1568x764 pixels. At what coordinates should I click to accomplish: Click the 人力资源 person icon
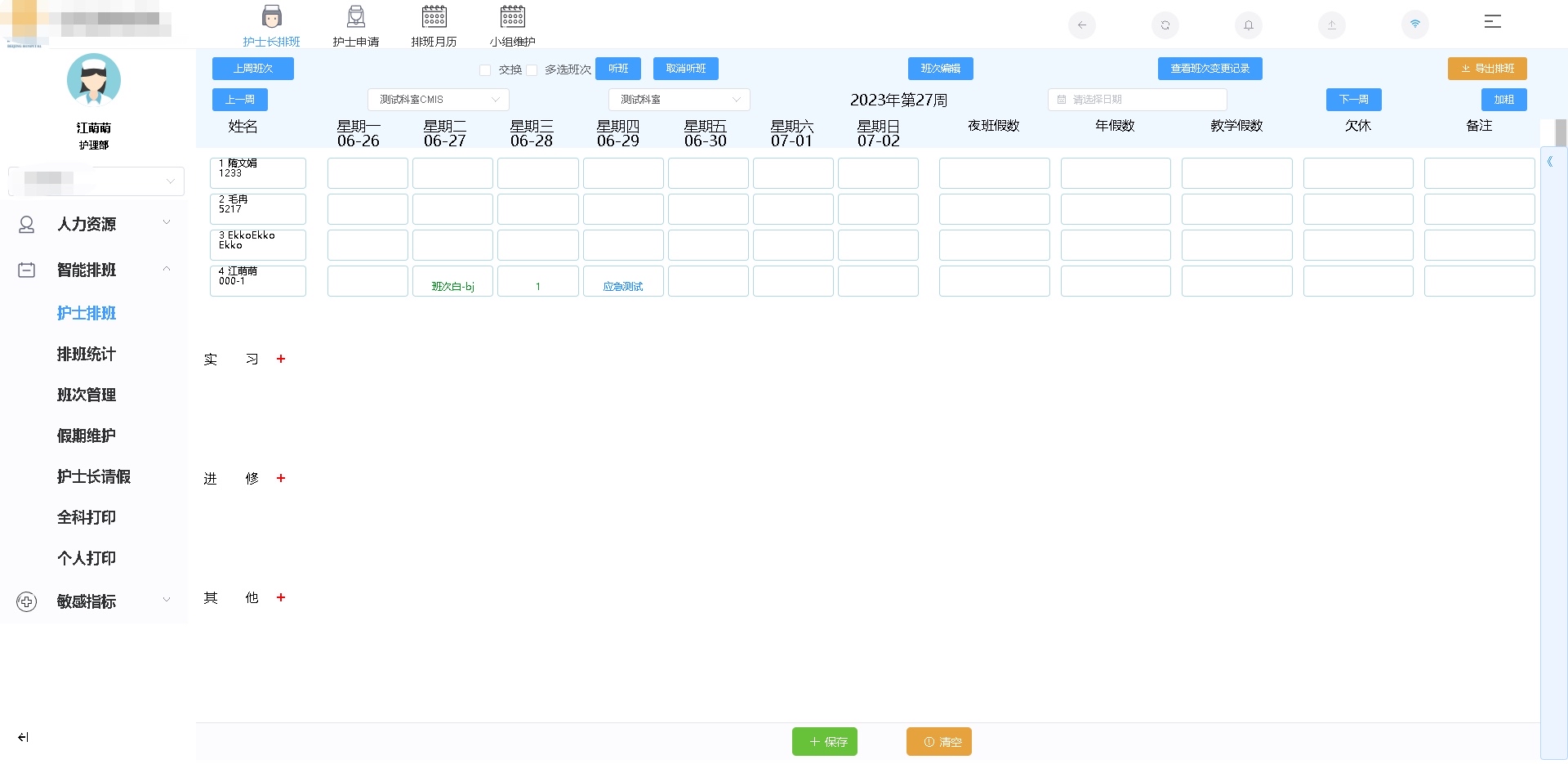click(27, 225)
